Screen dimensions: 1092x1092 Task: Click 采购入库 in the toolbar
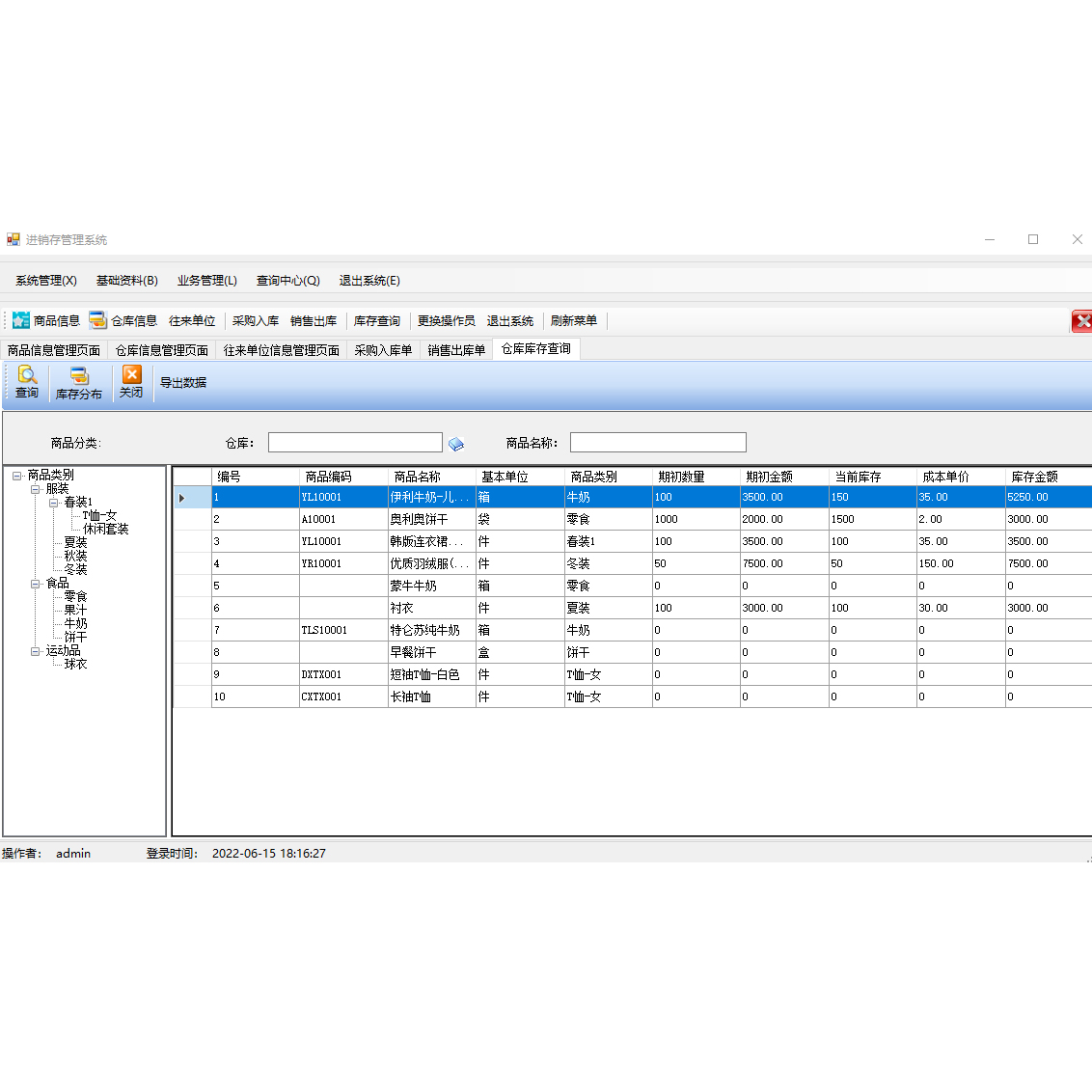coord(256,321)
